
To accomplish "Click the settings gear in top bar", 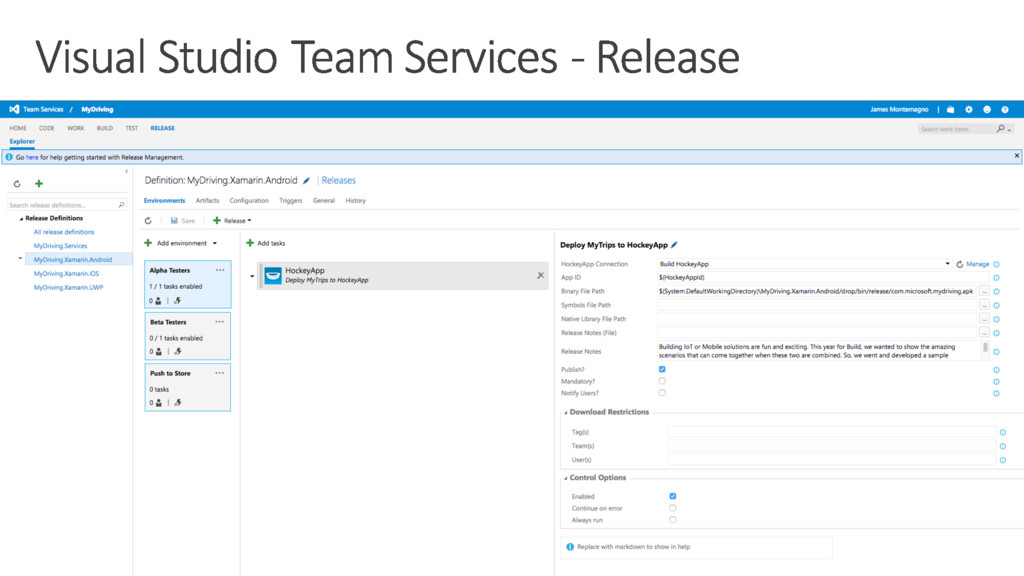I will click(x=968, y=109).
